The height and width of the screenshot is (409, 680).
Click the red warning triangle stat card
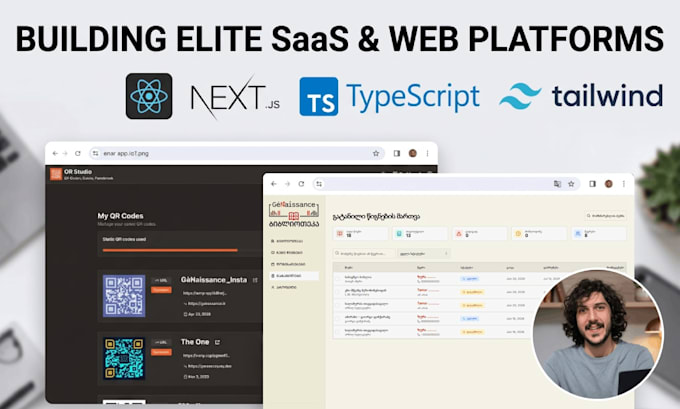(x=479, y=233)
